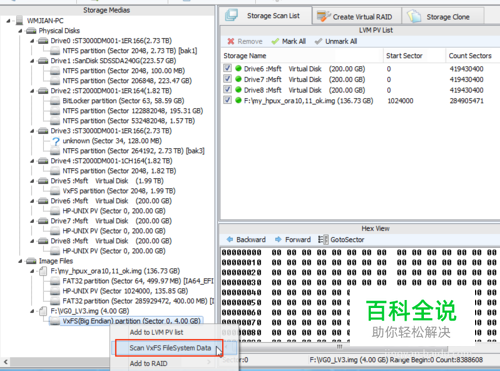Click the Storage Clone icon
Image resolution: width=500 pixels, height=371 pixels.
(414, 16)
